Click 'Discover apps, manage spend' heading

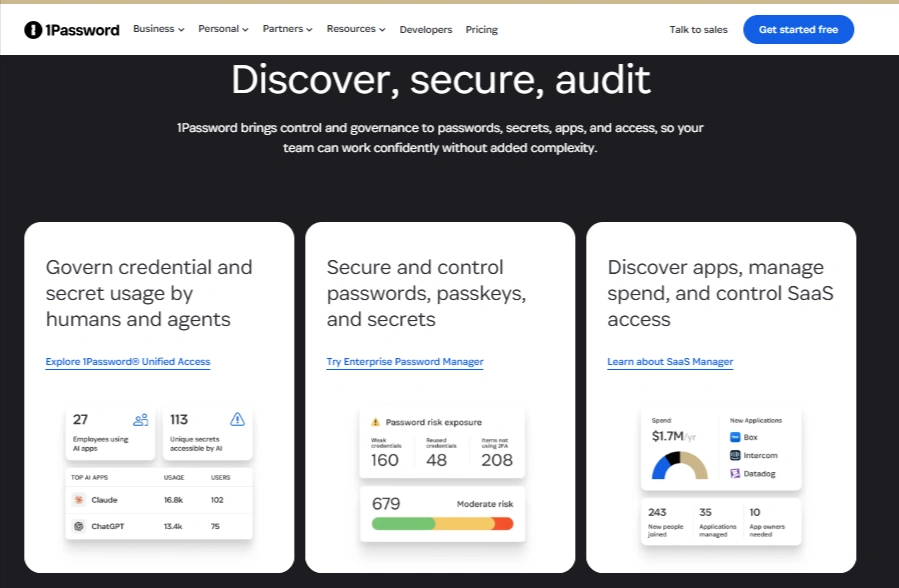(720, 293)
